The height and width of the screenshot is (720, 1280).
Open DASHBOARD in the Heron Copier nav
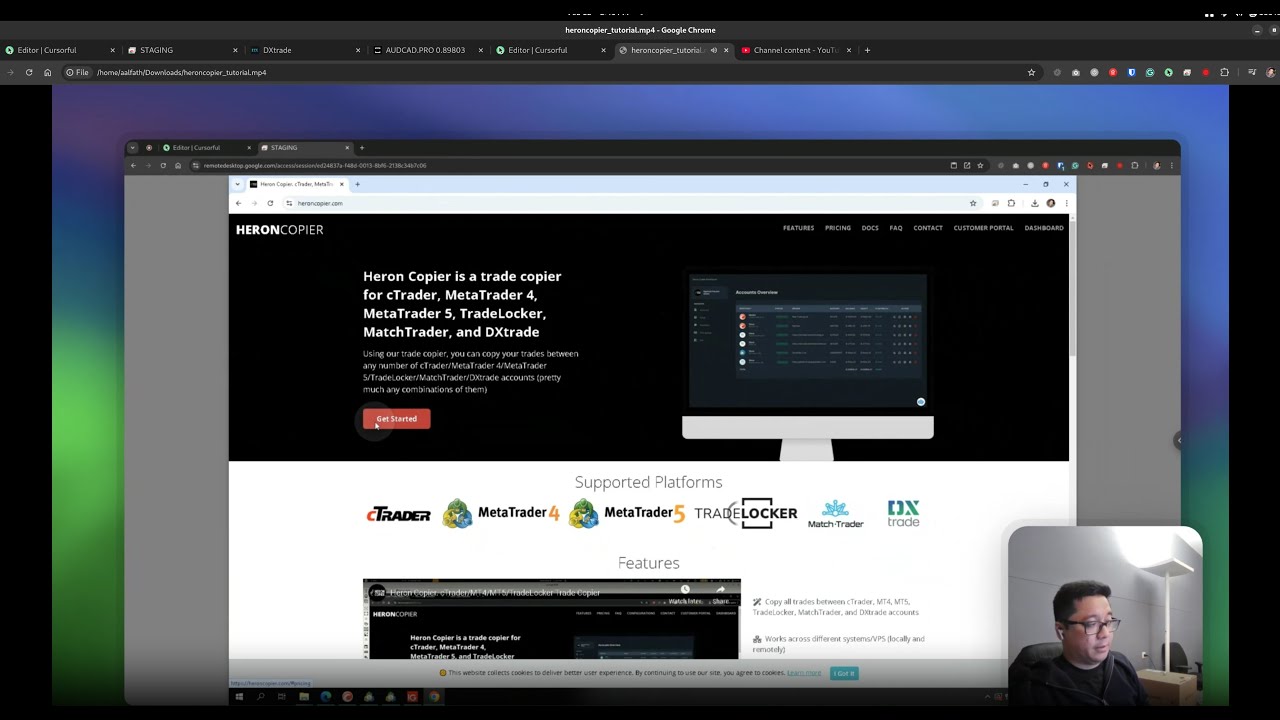(1044, 228)
